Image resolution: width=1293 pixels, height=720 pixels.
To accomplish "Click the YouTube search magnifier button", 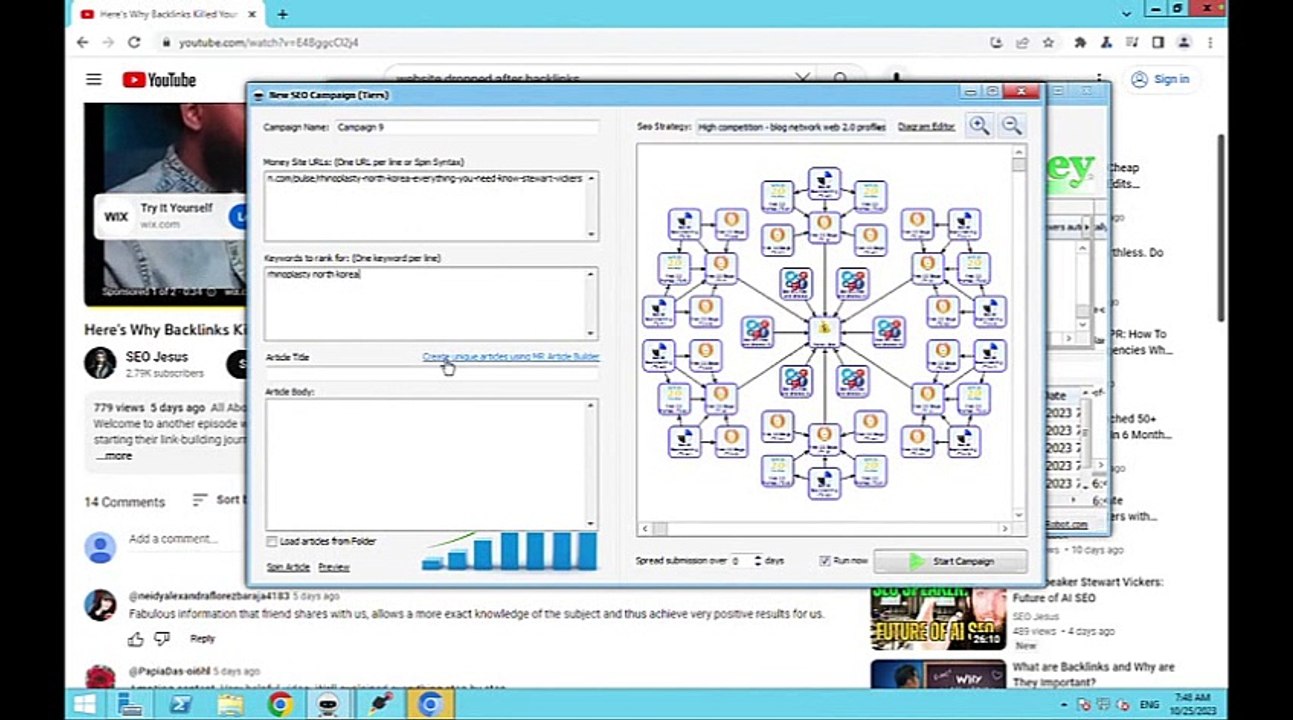I will tap(841, 78).
